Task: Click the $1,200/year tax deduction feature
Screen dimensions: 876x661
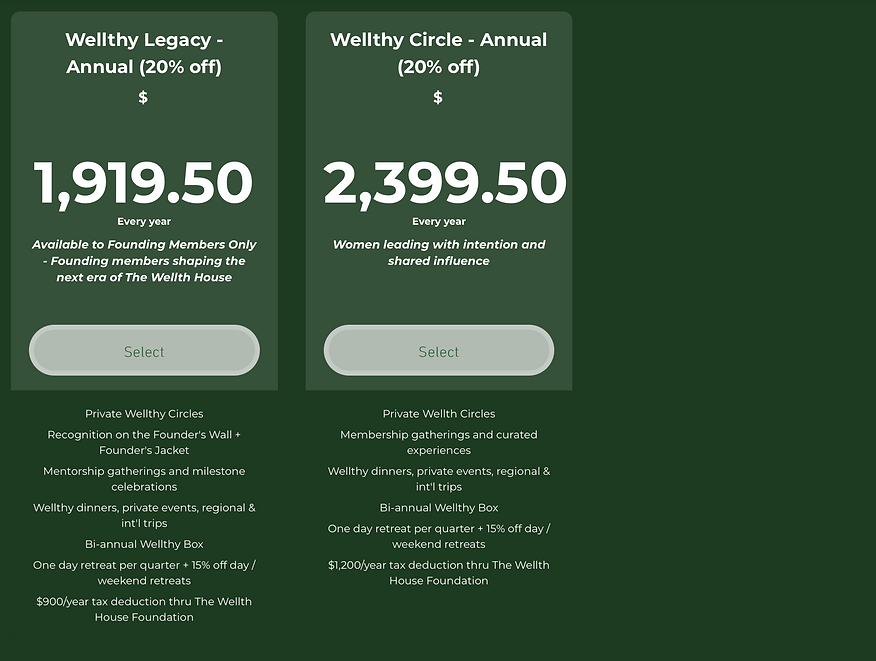Action: point(439,572)
